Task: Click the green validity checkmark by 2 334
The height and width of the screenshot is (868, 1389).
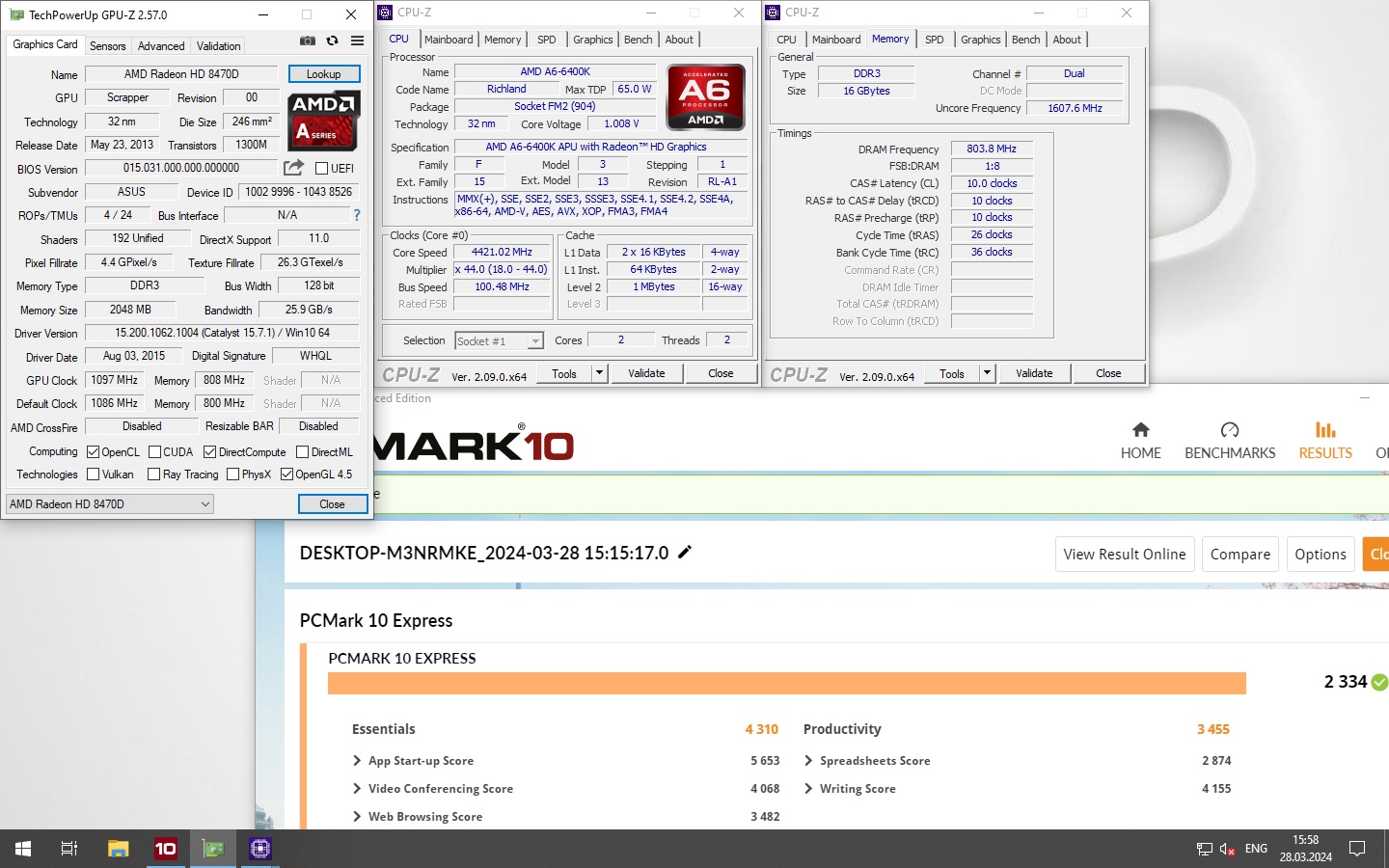Action: click(1380, 682)
